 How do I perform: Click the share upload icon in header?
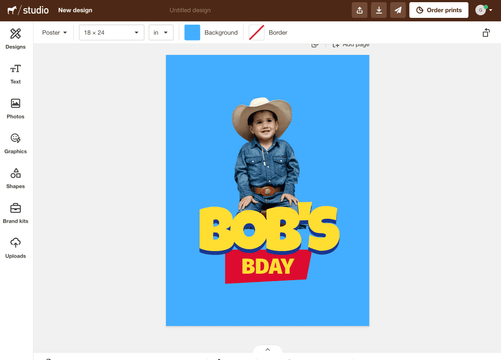[x=360, y=10]
